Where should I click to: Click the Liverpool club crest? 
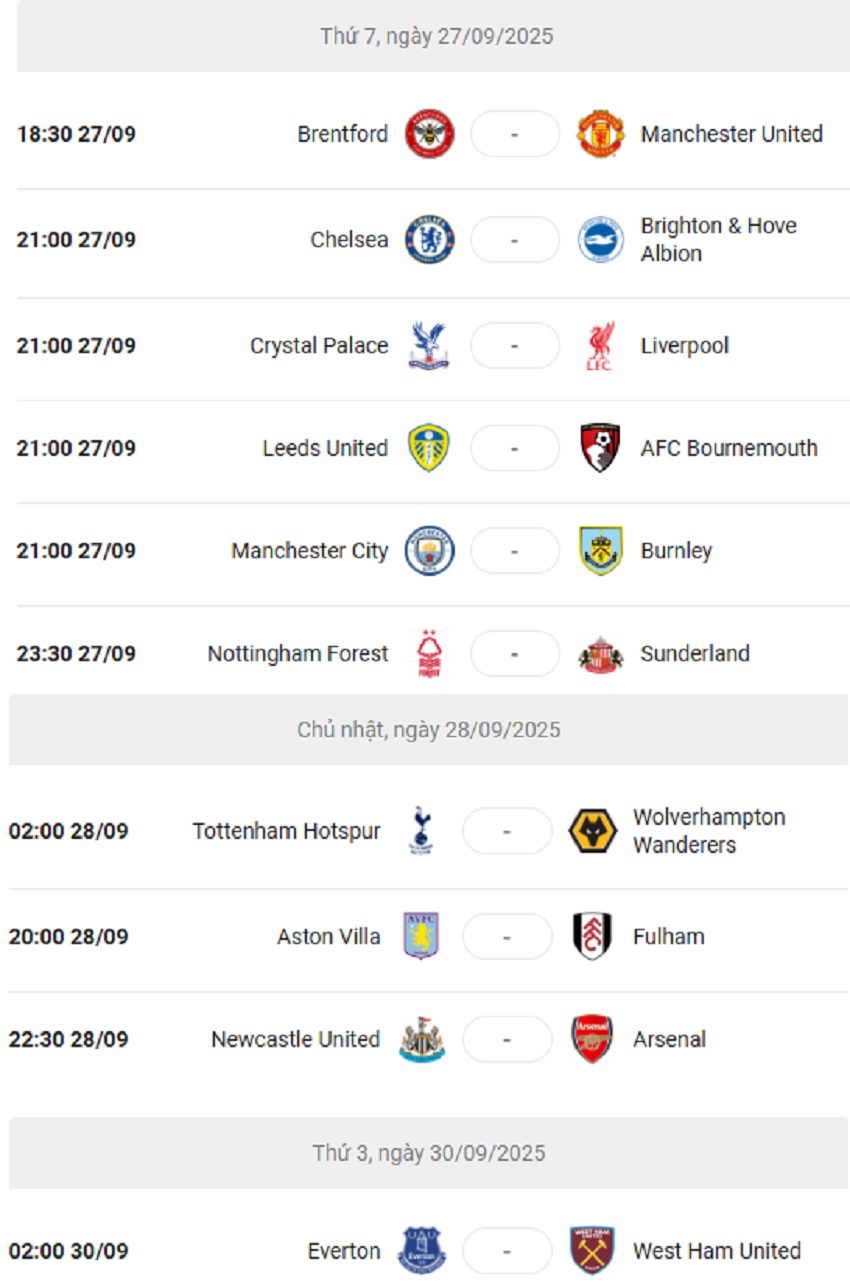600,346
